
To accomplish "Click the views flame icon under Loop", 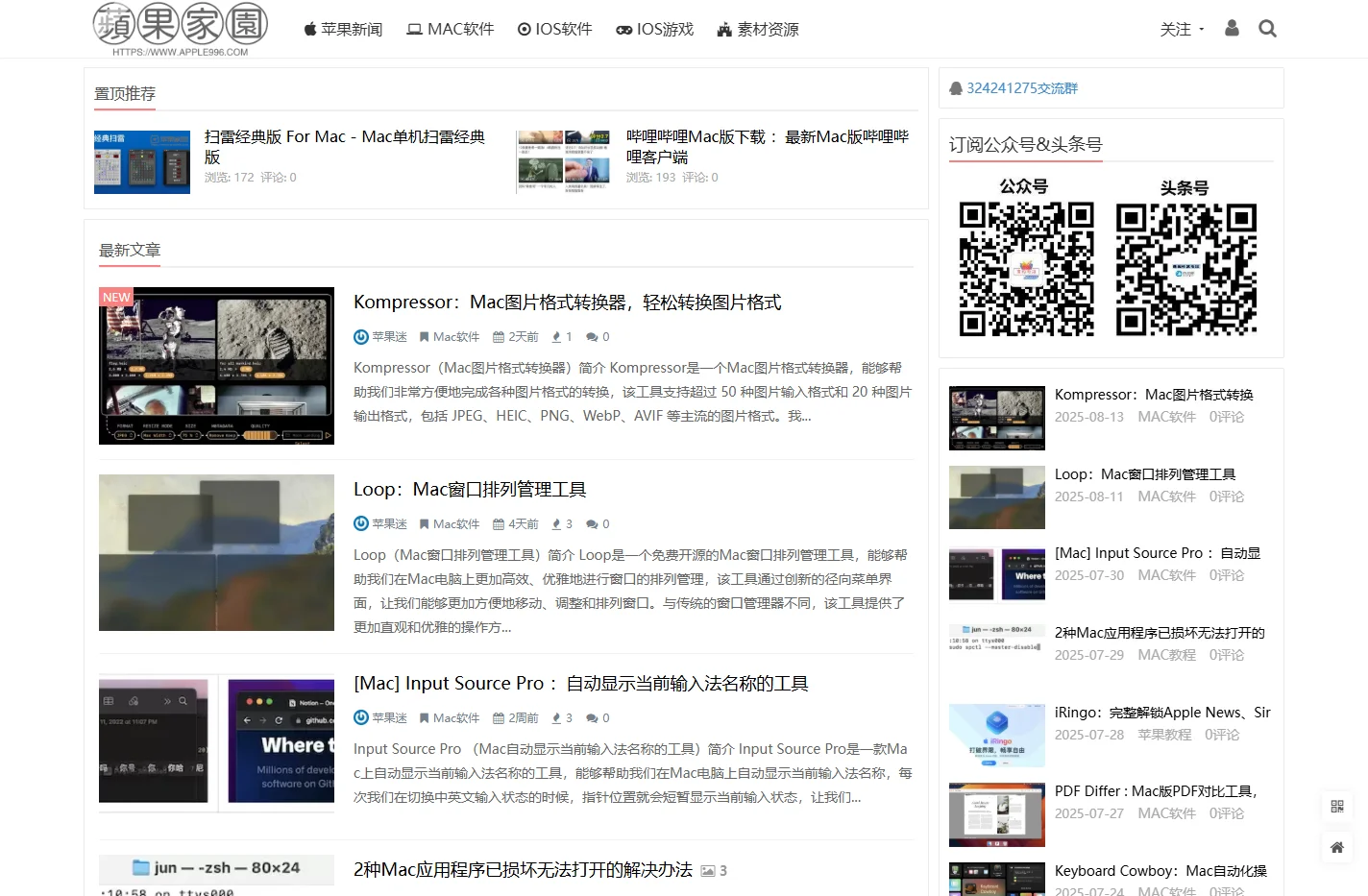I will [556, 524].
